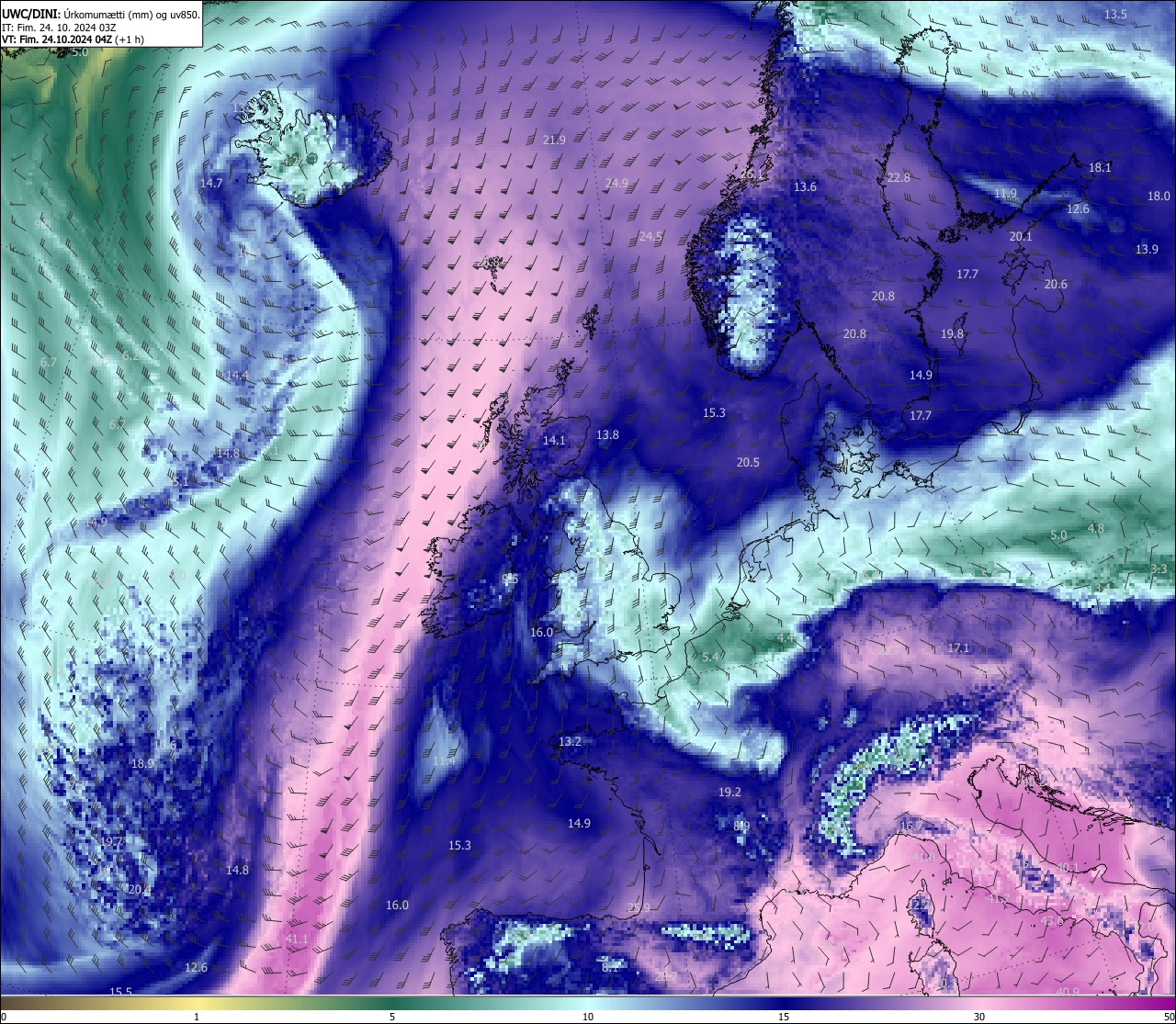Select the 24.5 value label
Screen dimensions: 1176x1024
[650, 236]
